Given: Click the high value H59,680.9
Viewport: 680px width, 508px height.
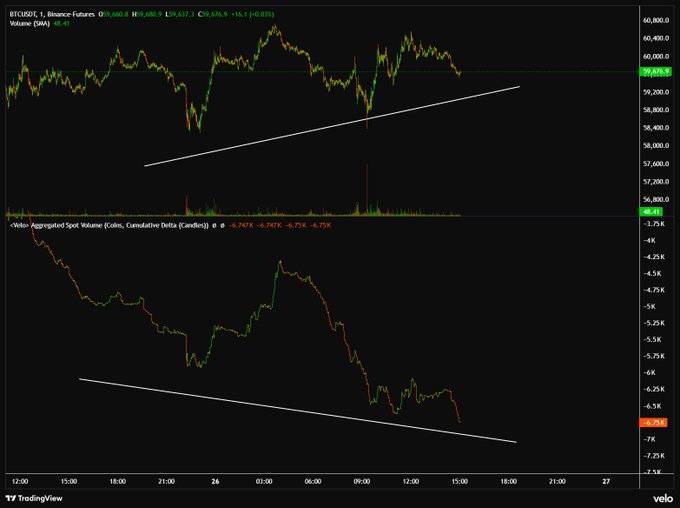Looking at the screenshot, I should (147, 14).
